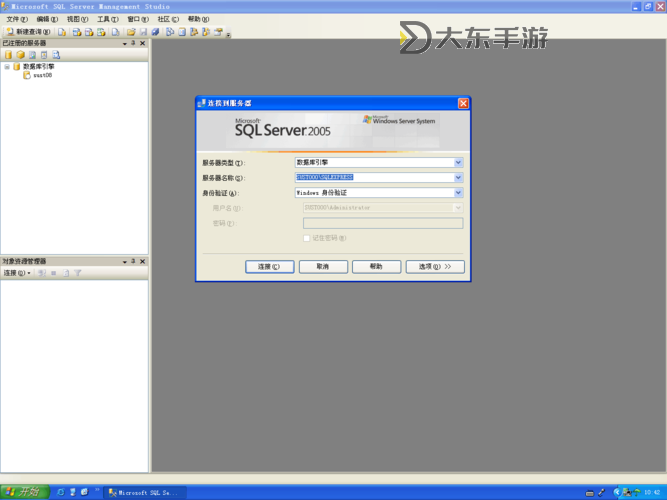Open the Template Explorer toolbar icon

206,32
